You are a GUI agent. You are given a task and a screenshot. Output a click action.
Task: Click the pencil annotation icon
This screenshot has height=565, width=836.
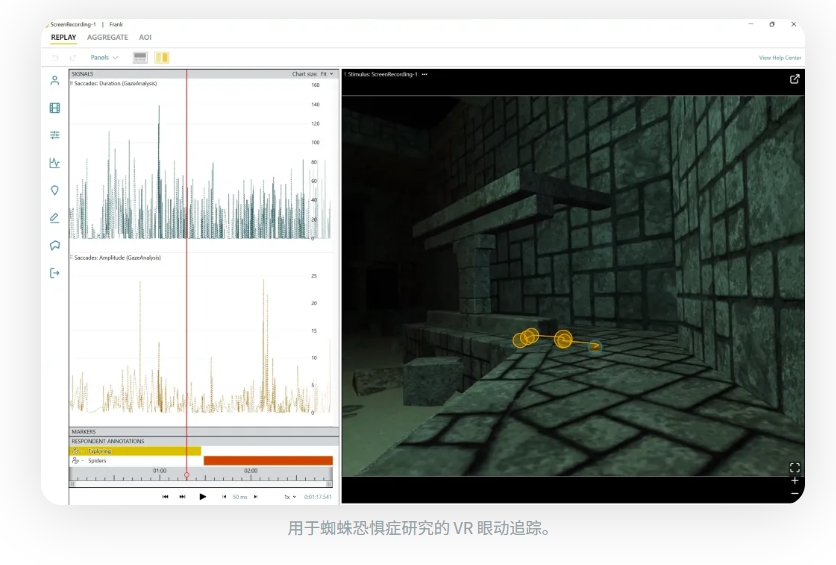[x=55, y=218]
